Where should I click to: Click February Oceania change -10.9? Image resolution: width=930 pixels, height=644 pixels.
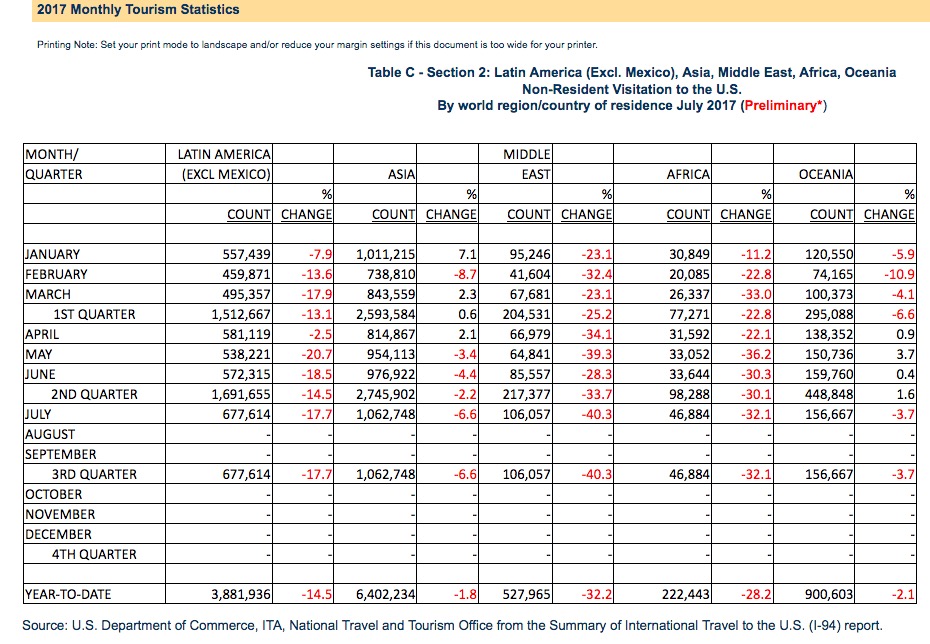click(x=899, y=275)
